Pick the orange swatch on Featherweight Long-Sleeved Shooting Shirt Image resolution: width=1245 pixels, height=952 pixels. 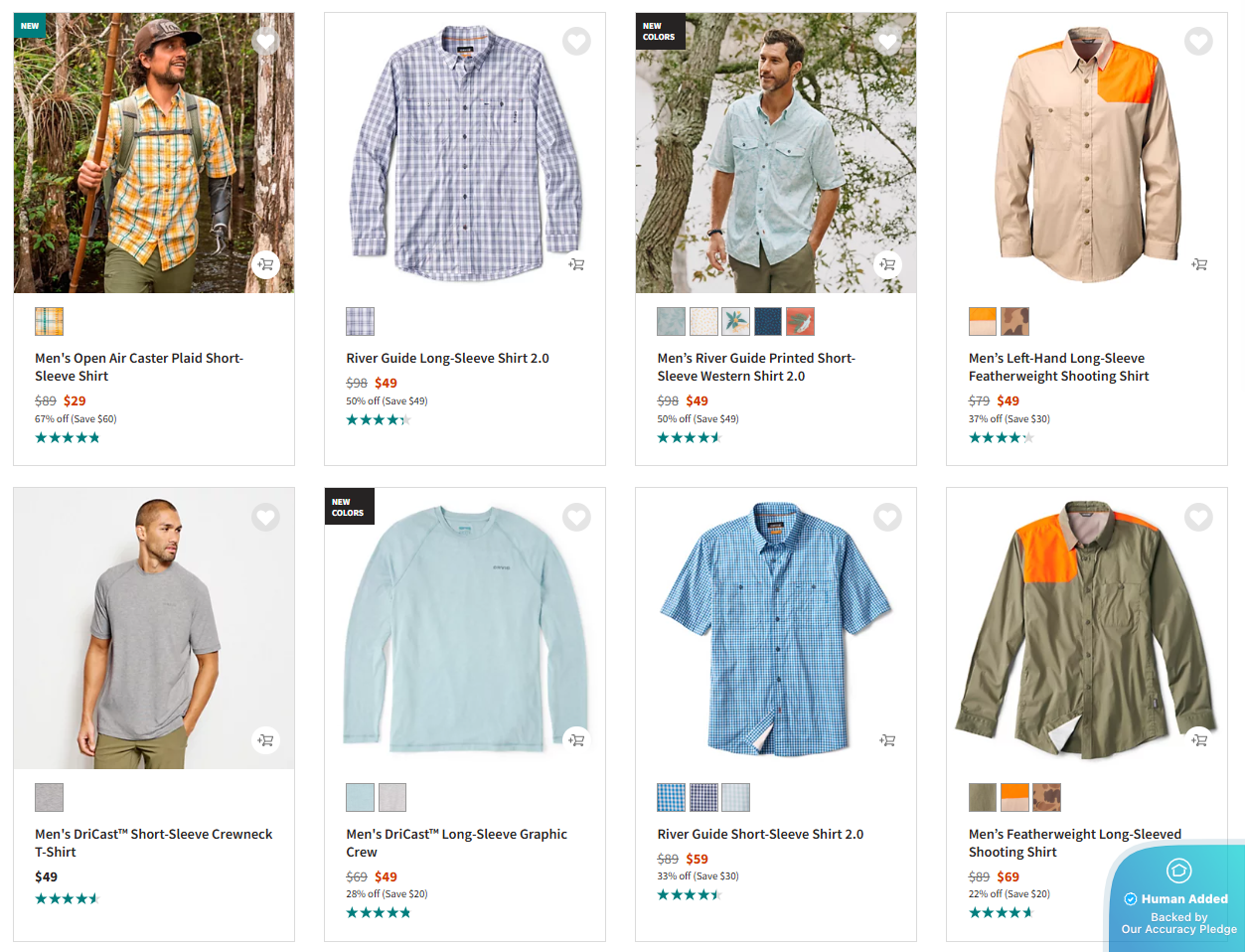coord(1014,798)
